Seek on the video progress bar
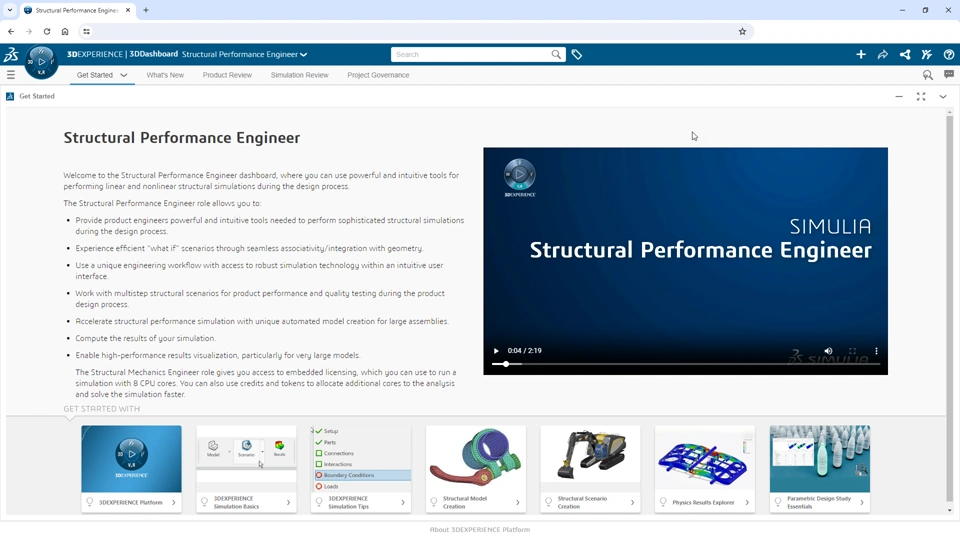This screenshot has height=539, width=960. [686, 364]
